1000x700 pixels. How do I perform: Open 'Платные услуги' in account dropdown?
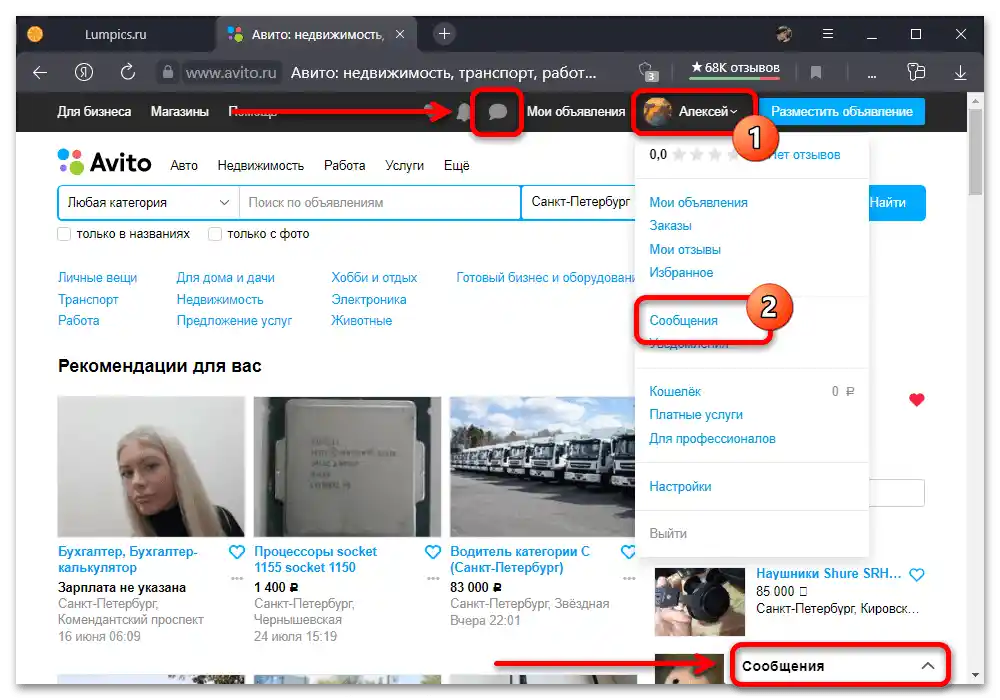coord(696,415)
